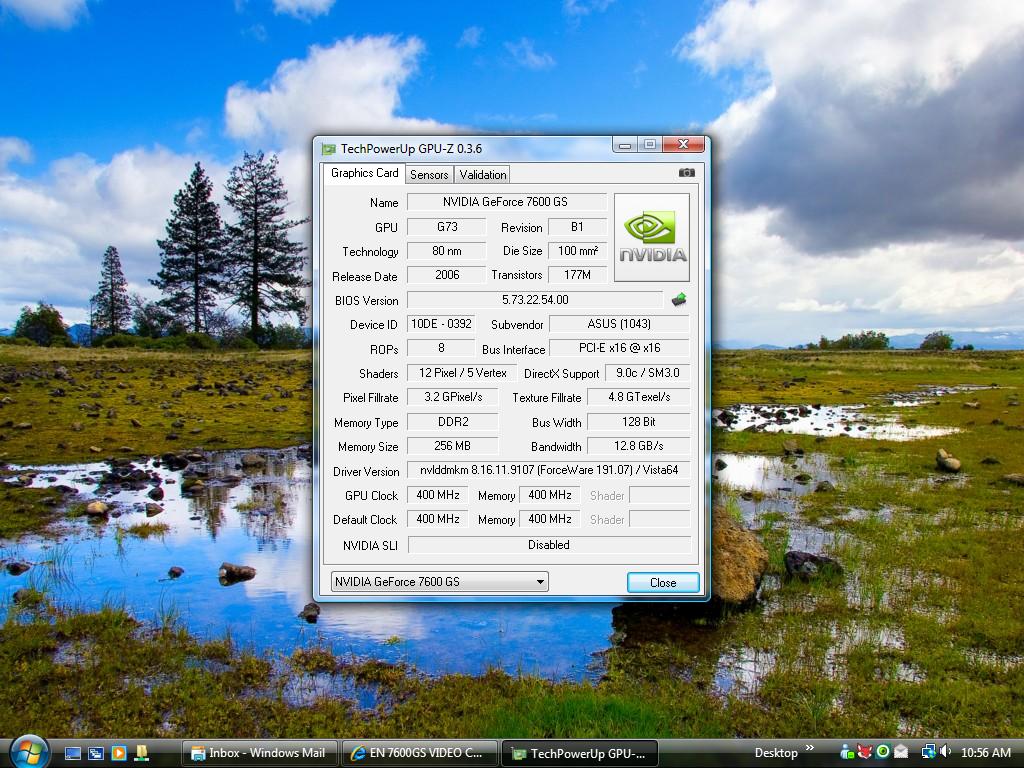Click the Memory 400 MHz field in Default Clock row

(x=550, y=519)
